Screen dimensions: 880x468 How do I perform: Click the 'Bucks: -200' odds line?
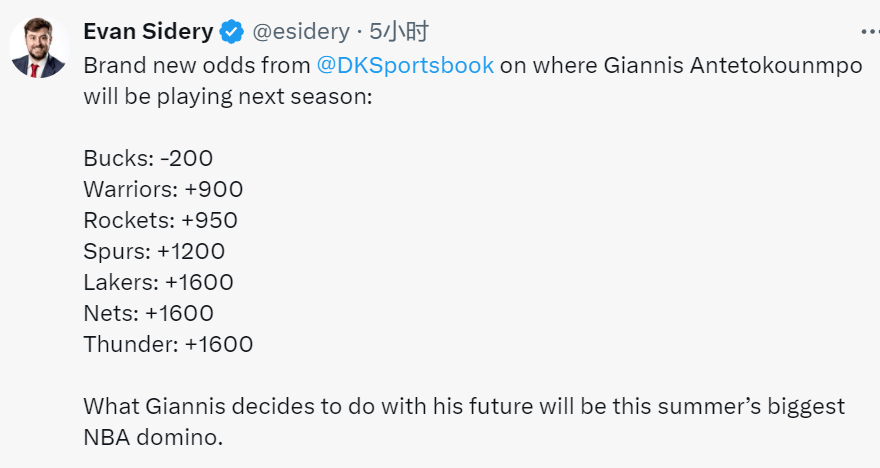[x=148, y=158]
